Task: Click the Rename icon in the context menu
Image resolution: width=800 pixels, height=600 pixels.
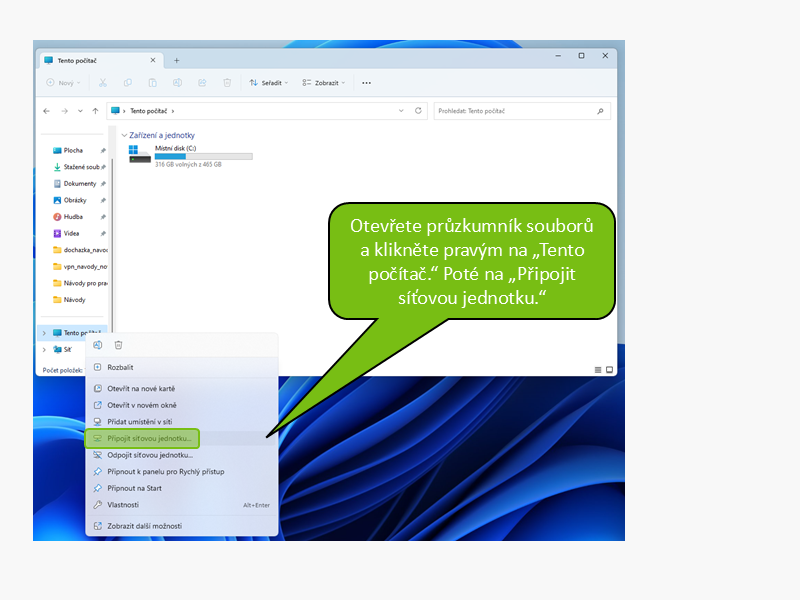Action: point(98,345)
